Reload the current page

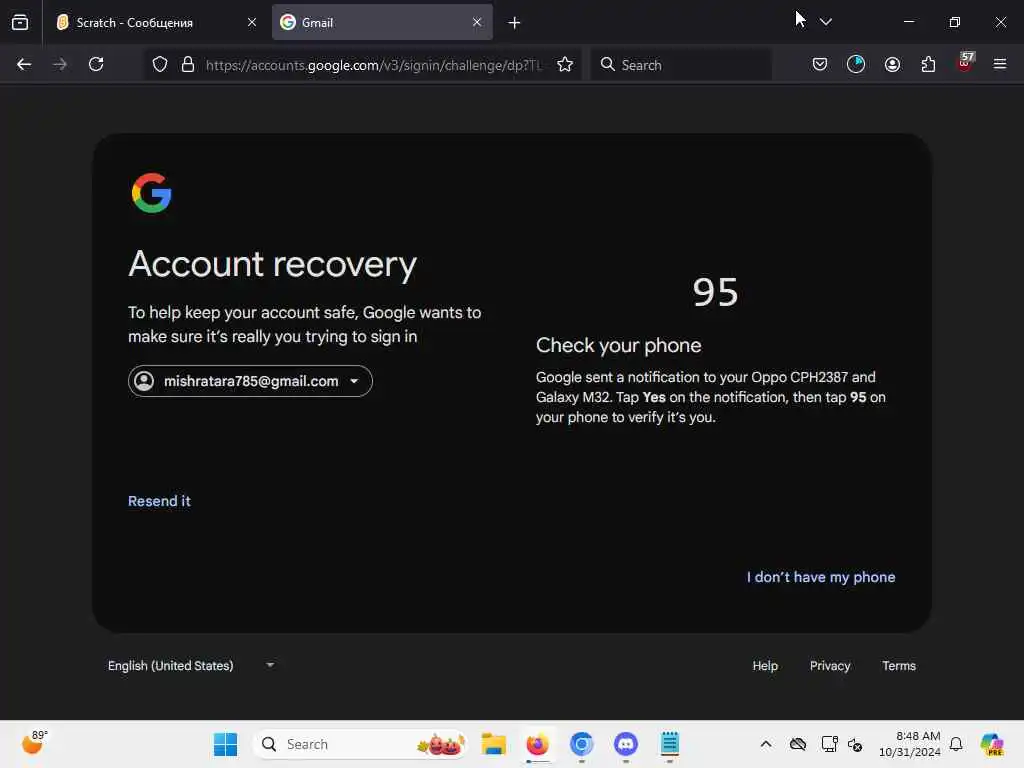coord(96,64)
